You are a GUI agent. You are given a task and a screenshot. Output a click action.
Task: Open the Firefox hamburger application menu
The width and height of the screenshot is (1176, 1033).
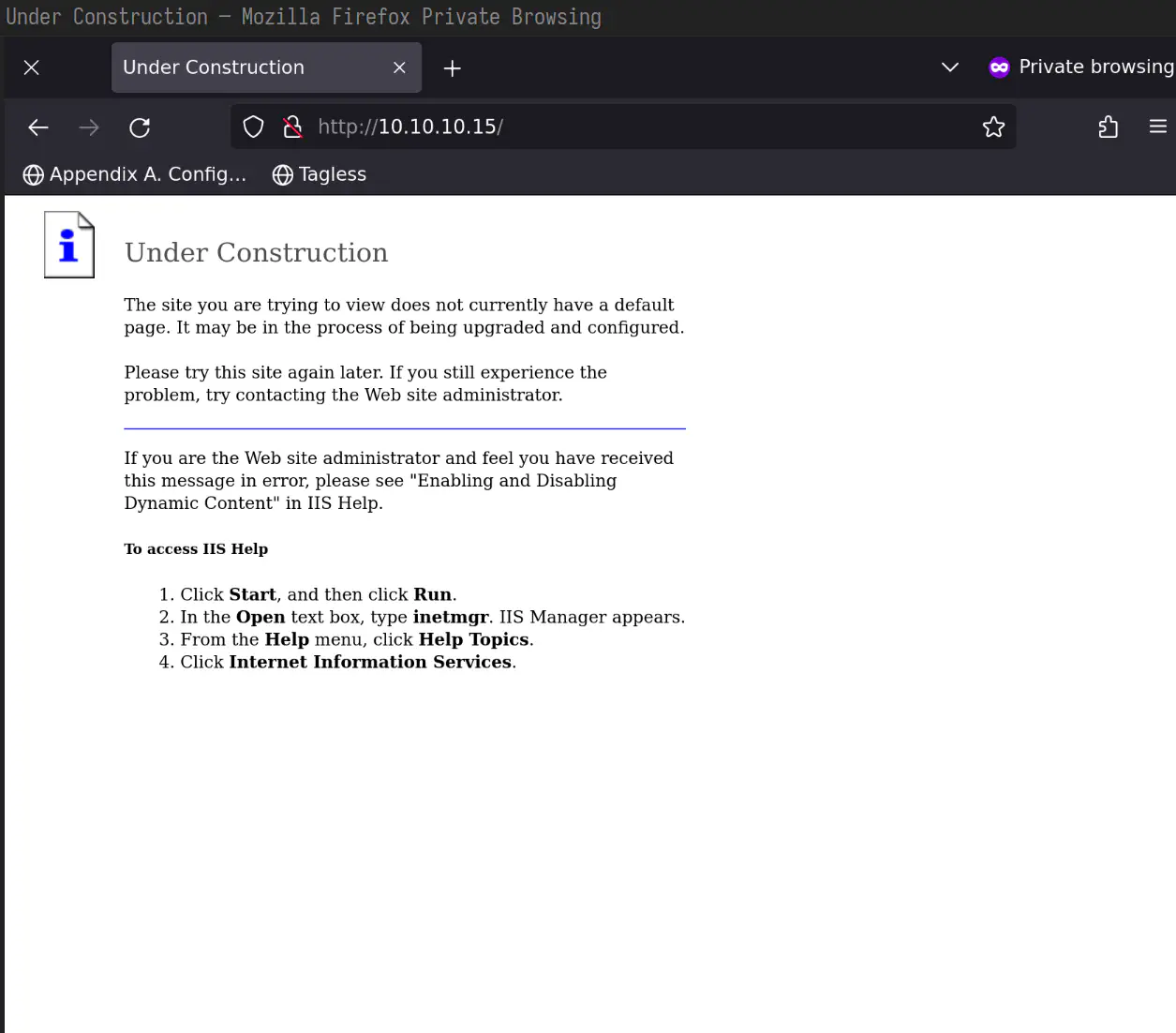[1158, 127]
